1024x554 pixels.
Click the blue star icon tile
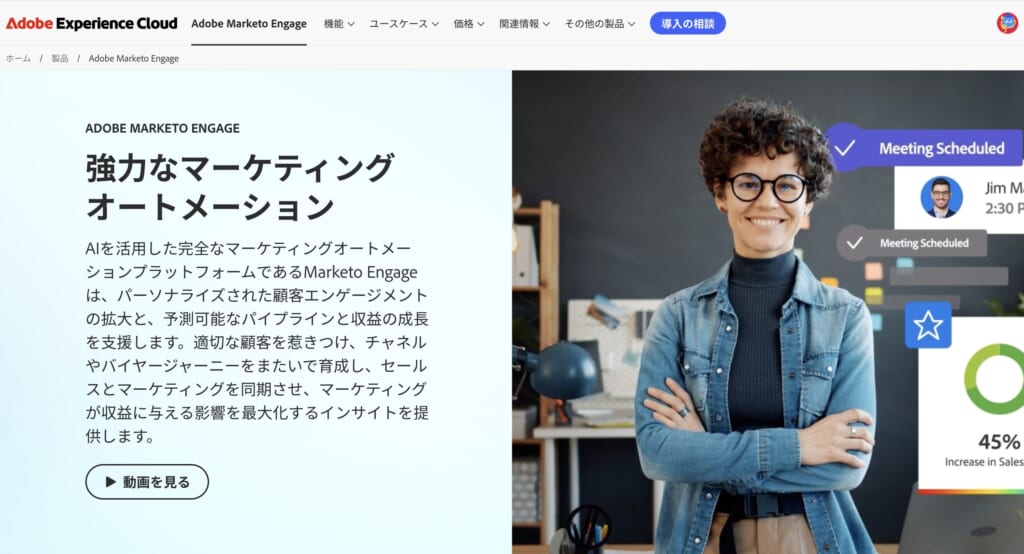click(x=927, y=325)
